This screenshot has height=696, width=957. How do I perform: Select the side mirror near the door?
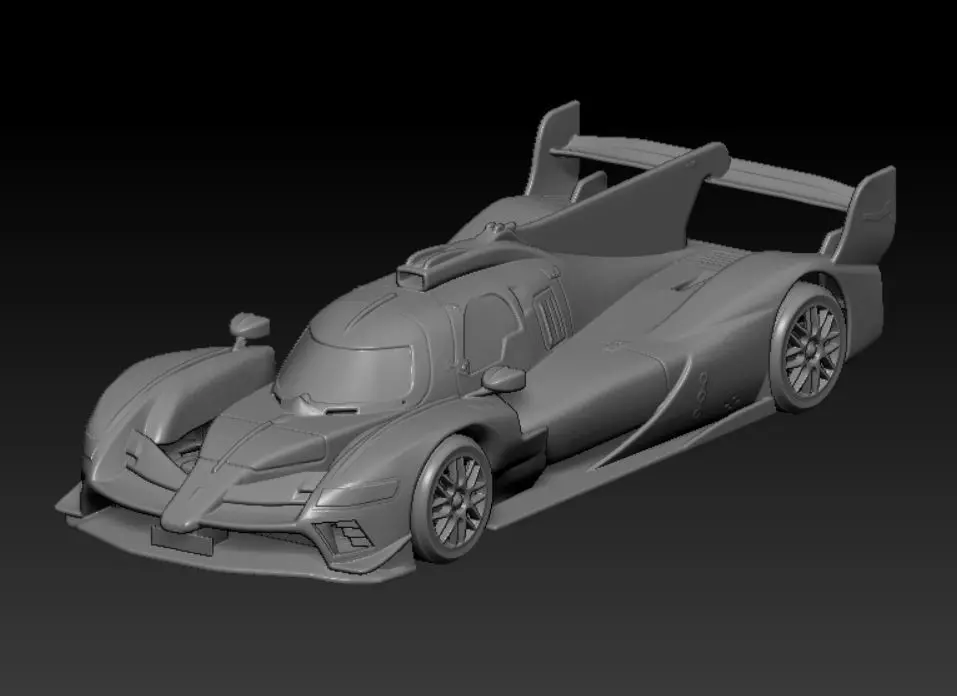(x=503, y=379)
